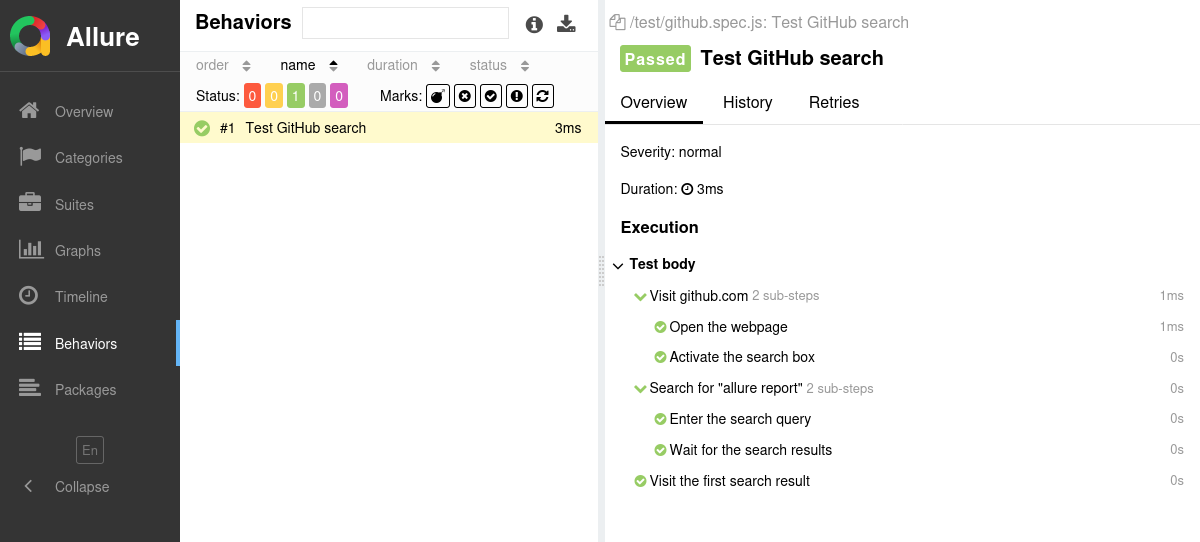Collapse the Search for "allure report" step
The height and width of the screenshot is (542, 1200).
click(640, 388)
